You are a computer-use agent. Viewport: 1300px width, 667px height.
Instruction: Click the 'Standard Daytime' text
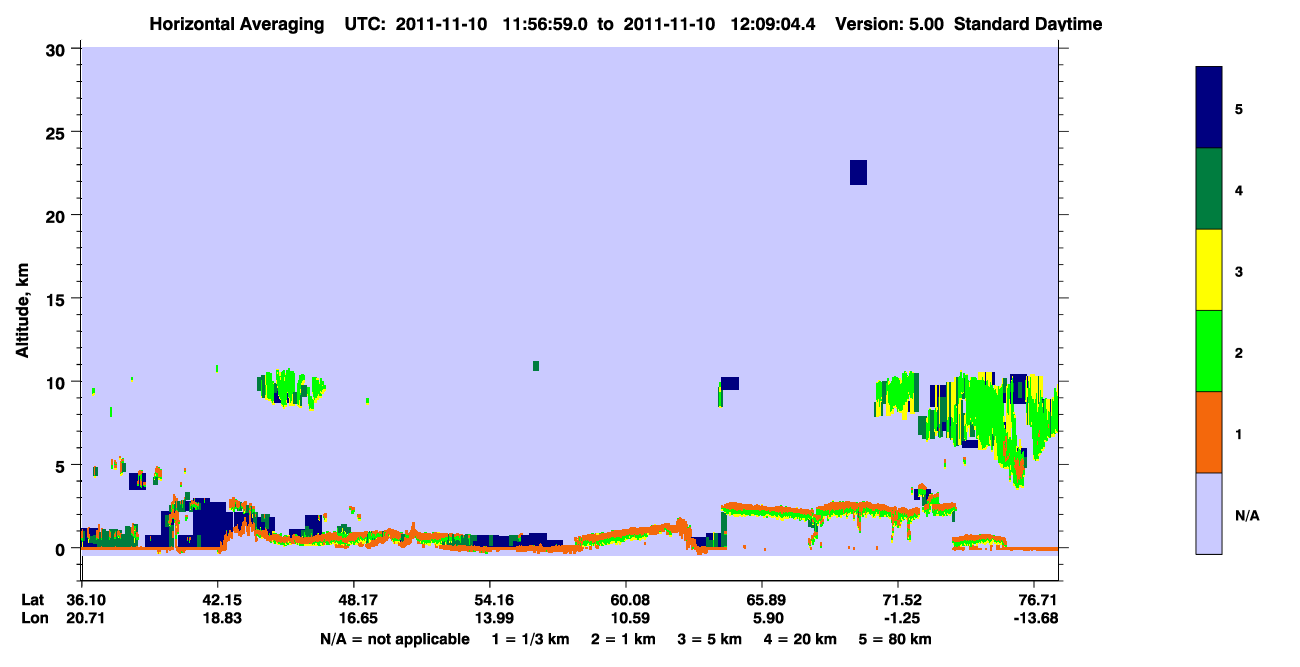(x=1028, y=24)
